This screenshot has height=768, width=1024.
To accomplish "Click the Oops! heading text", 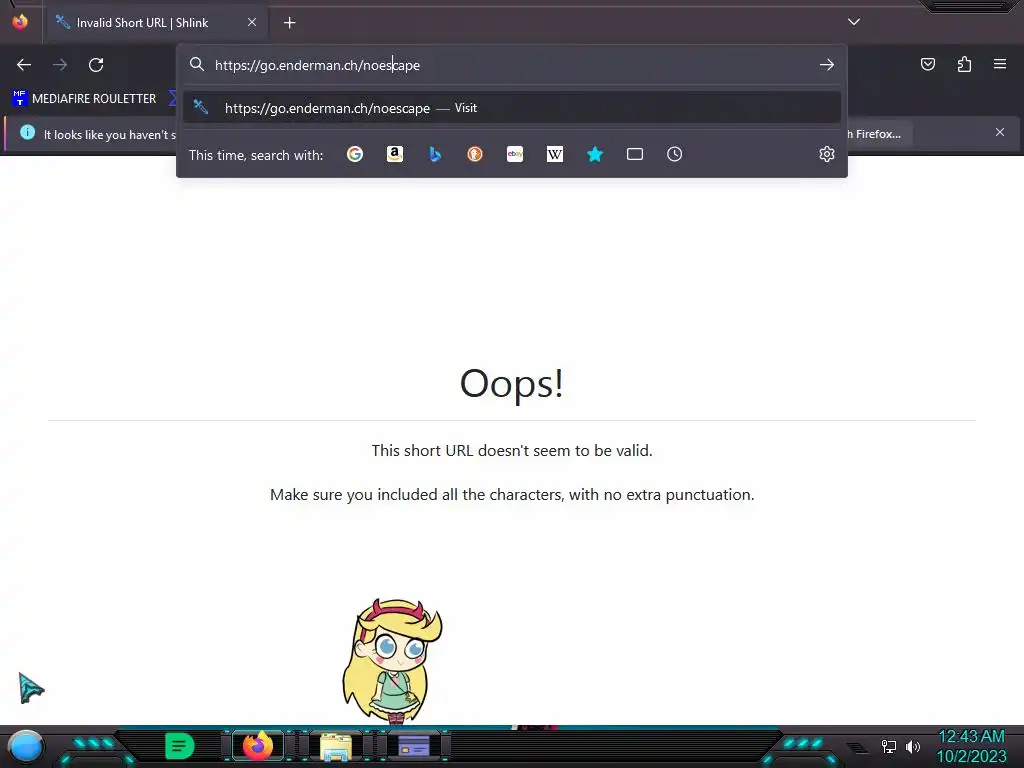I will coord(512,383).
